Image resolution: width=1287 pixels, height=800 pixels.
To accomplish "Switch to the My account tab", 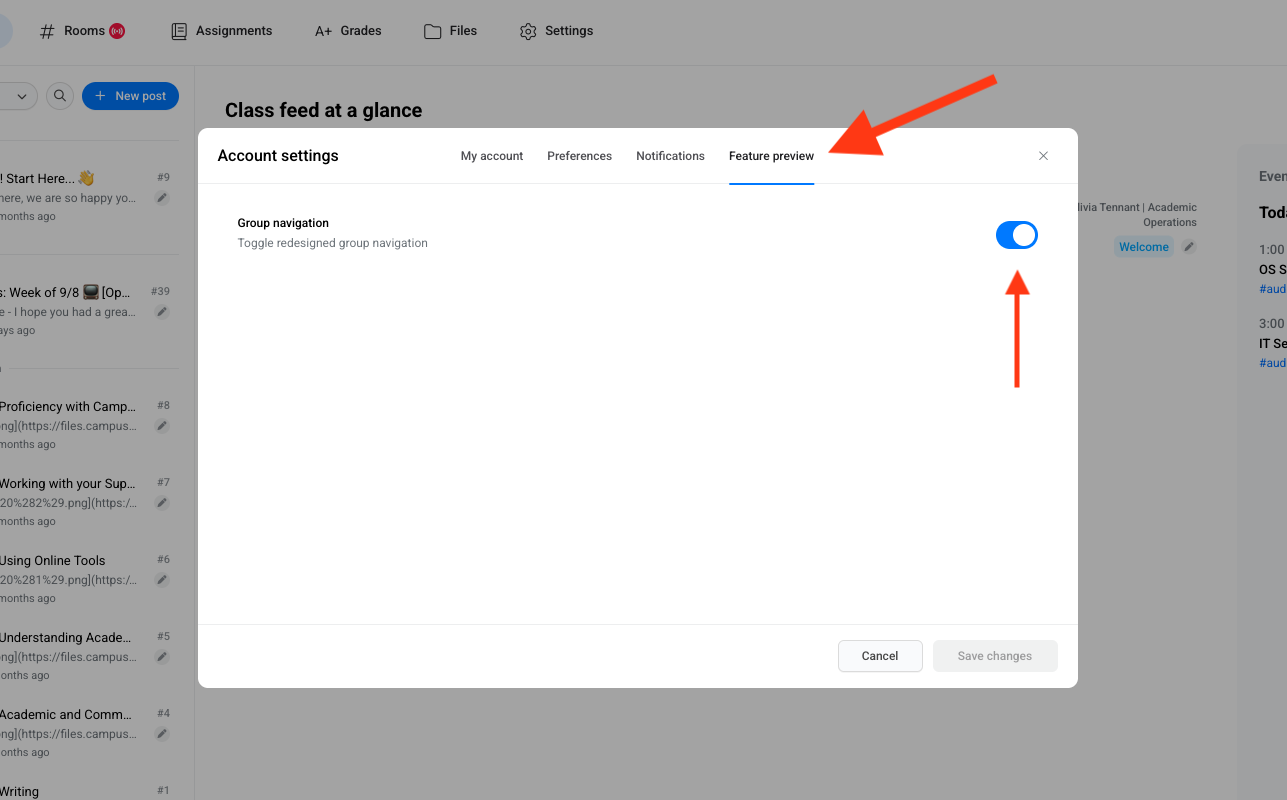I will (491, 156).
